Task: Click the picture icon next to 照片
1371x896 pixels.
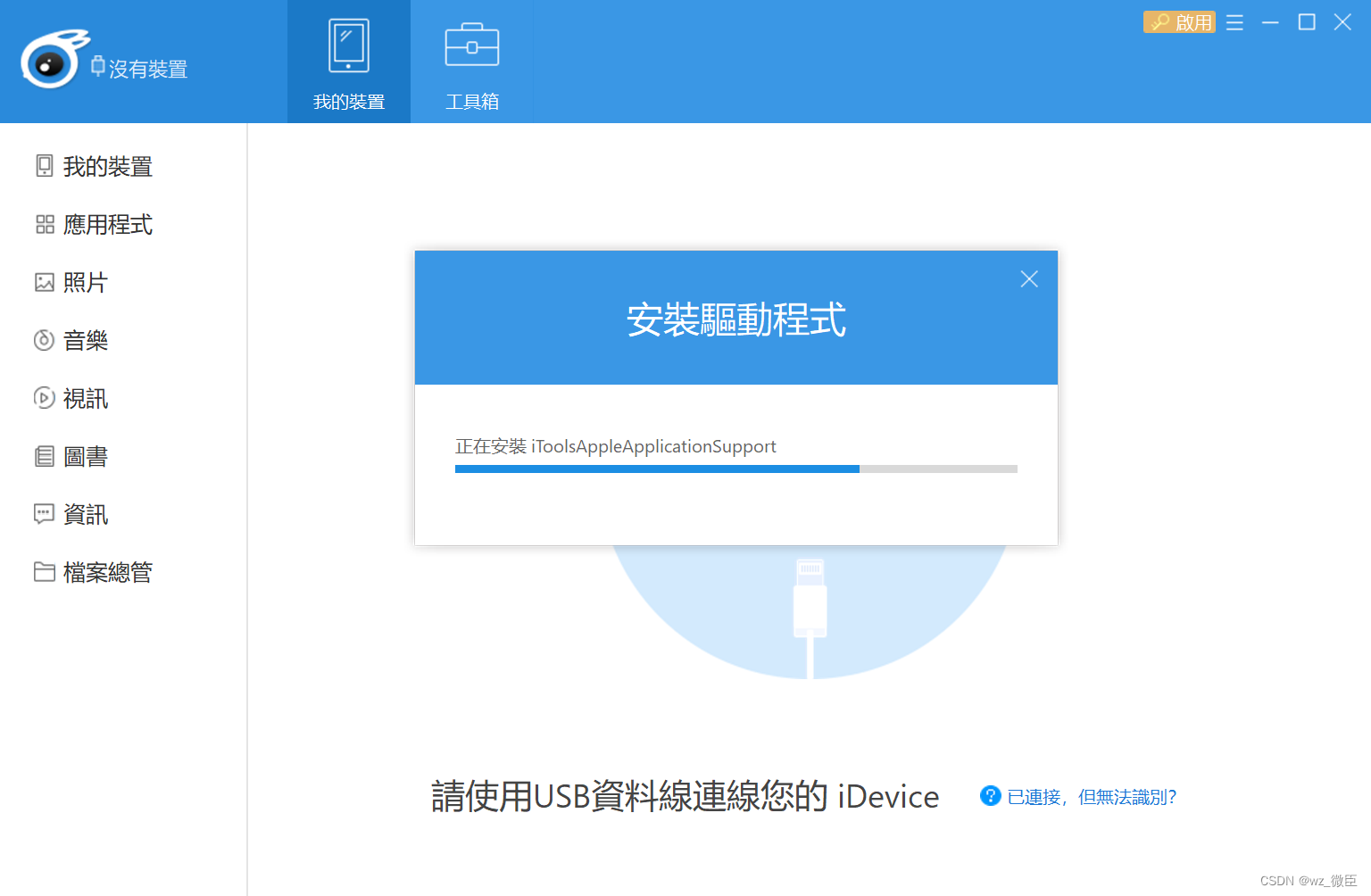Action: tap(45, 282)
